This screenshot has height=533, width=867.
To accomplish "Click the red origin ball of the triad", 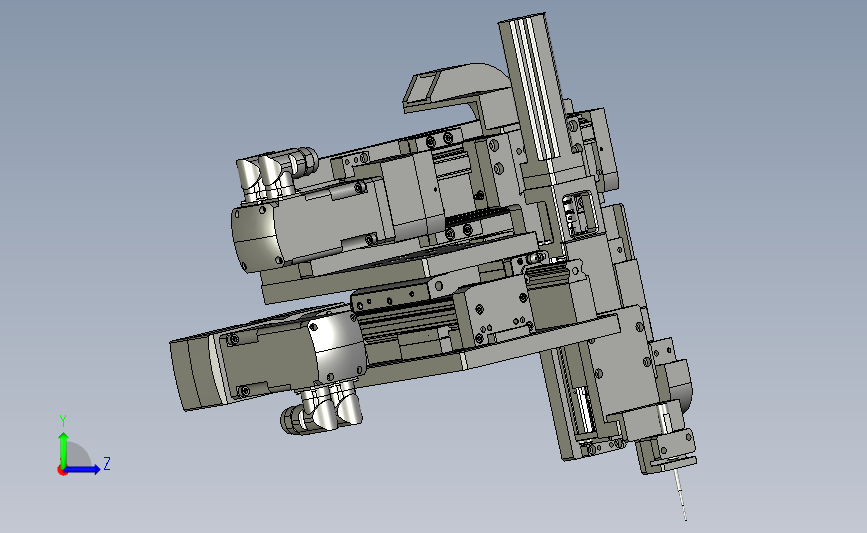I will (x=62, y=470).
